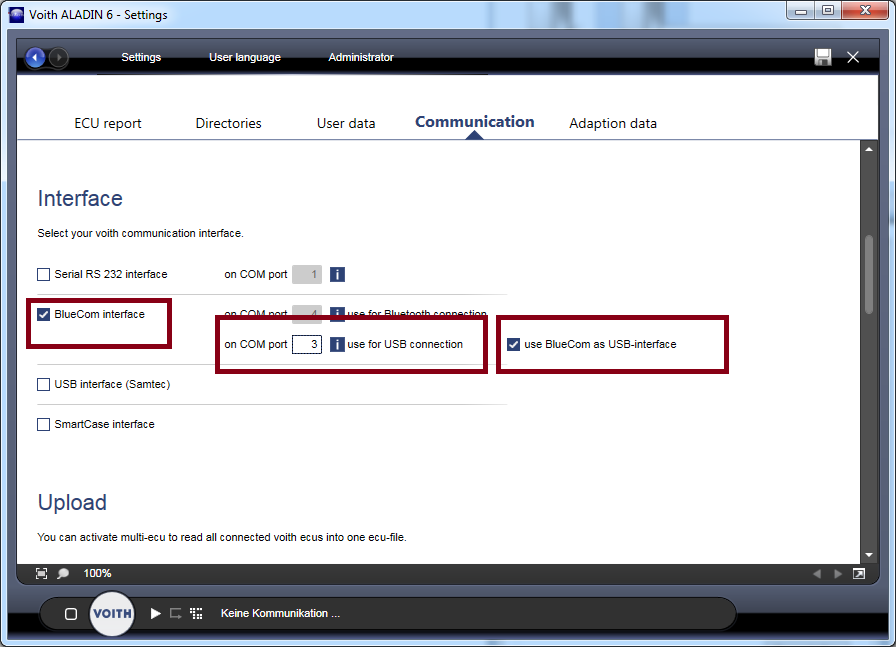
Task: Click the Serial RS 232 COM port field showing 1
Action: tap(307, 275)
